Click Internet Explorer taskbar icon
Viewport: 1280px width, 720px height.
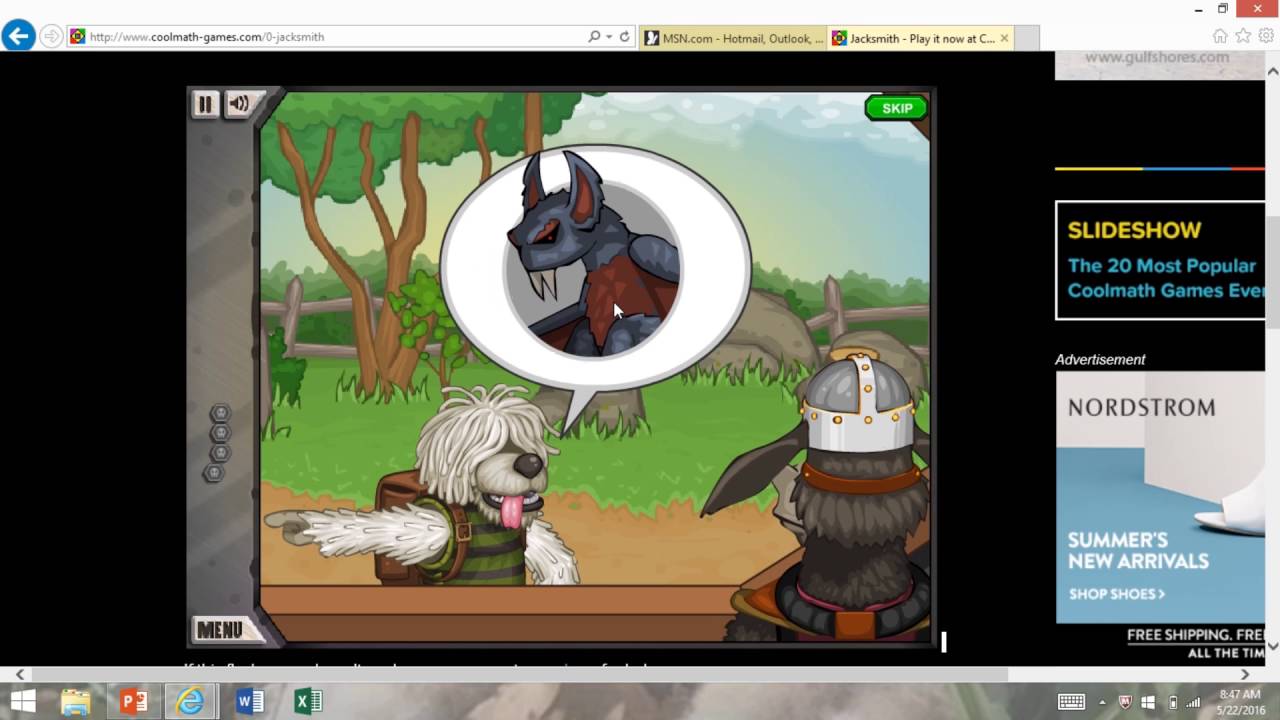coord(190,702)
